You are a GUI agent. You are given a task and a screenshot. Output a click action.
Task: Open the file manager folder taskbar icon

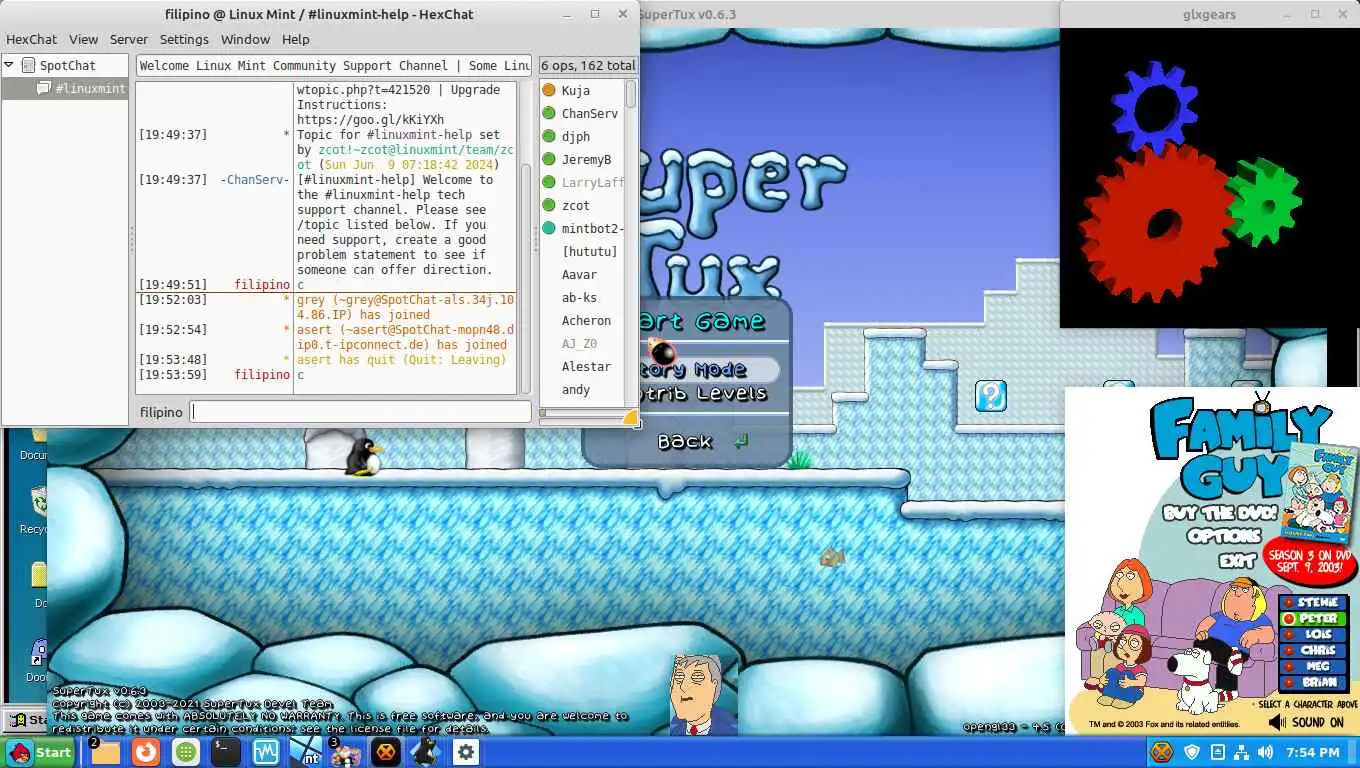coord(105,752)
